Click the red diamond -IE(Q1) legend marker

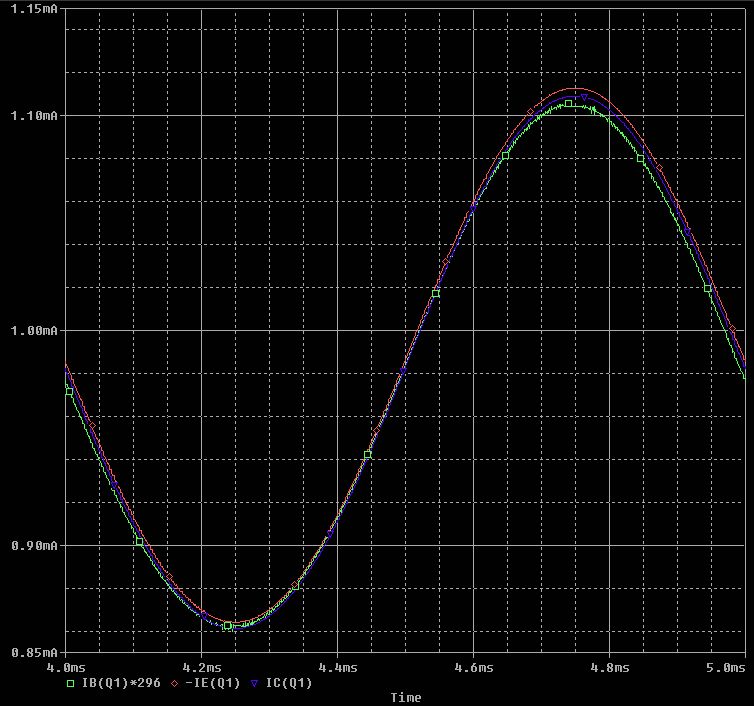tap(175, 683)
